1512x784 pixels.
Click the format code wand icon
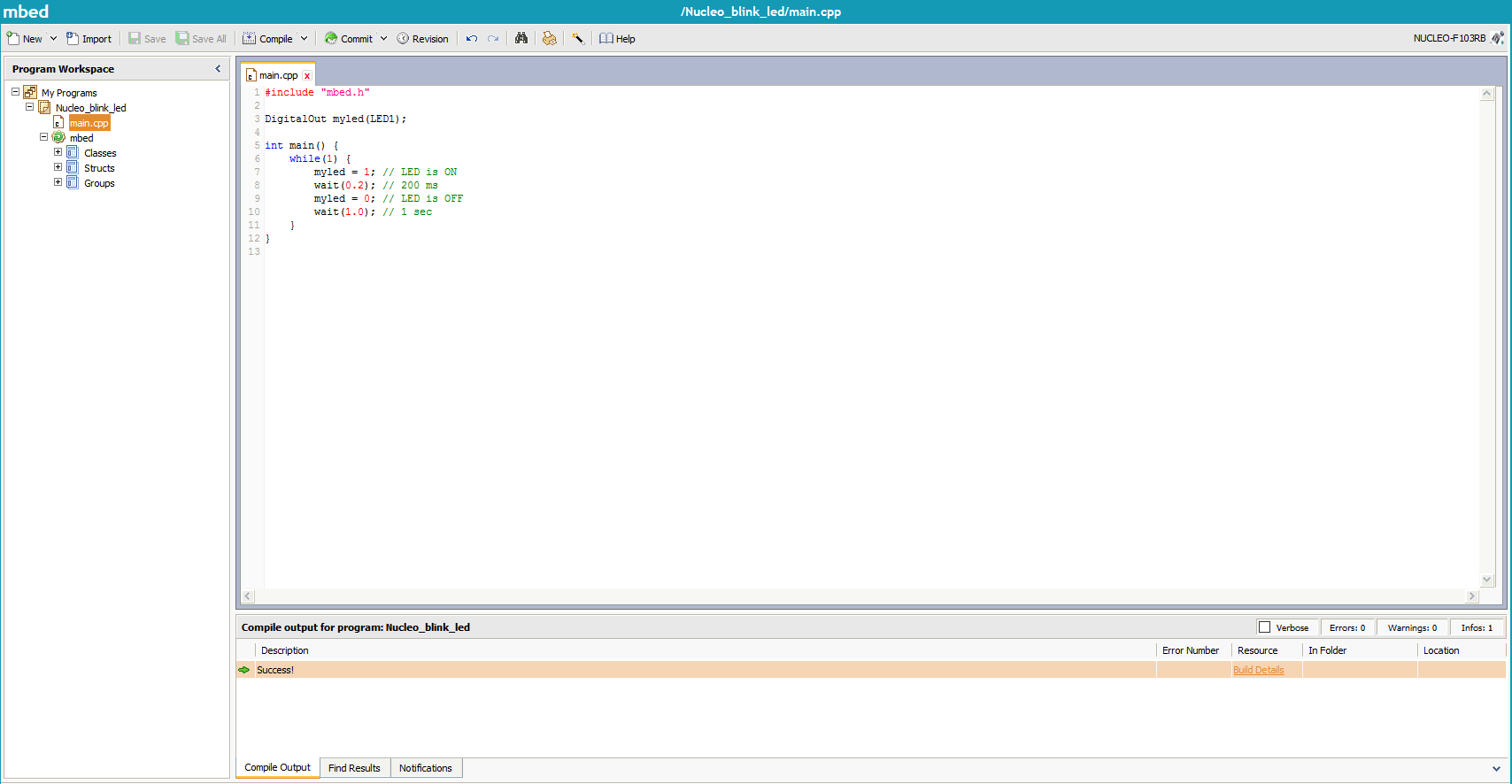pos(577,38)
